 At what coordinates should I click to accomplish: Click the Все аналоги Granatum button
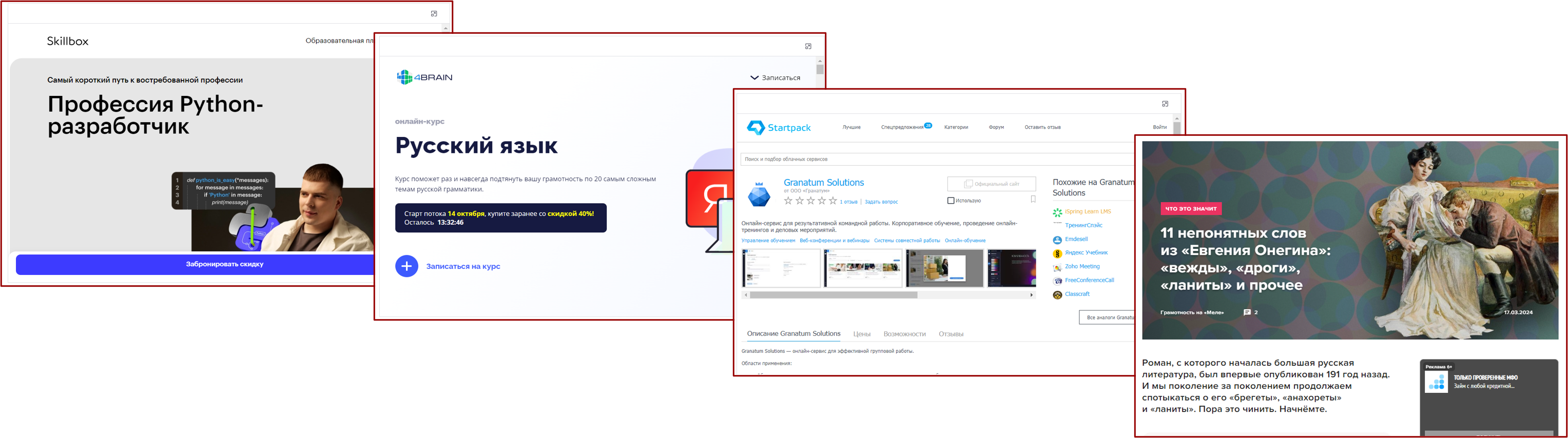1107,317
